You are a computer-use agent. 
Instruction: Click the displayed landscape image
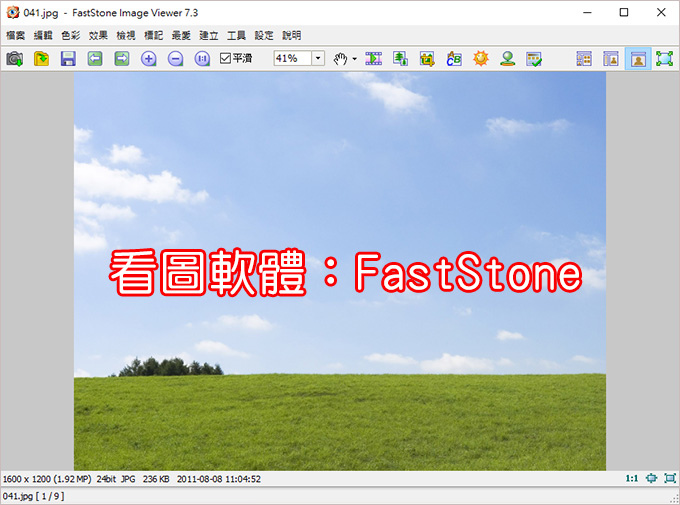coord(340,271)
